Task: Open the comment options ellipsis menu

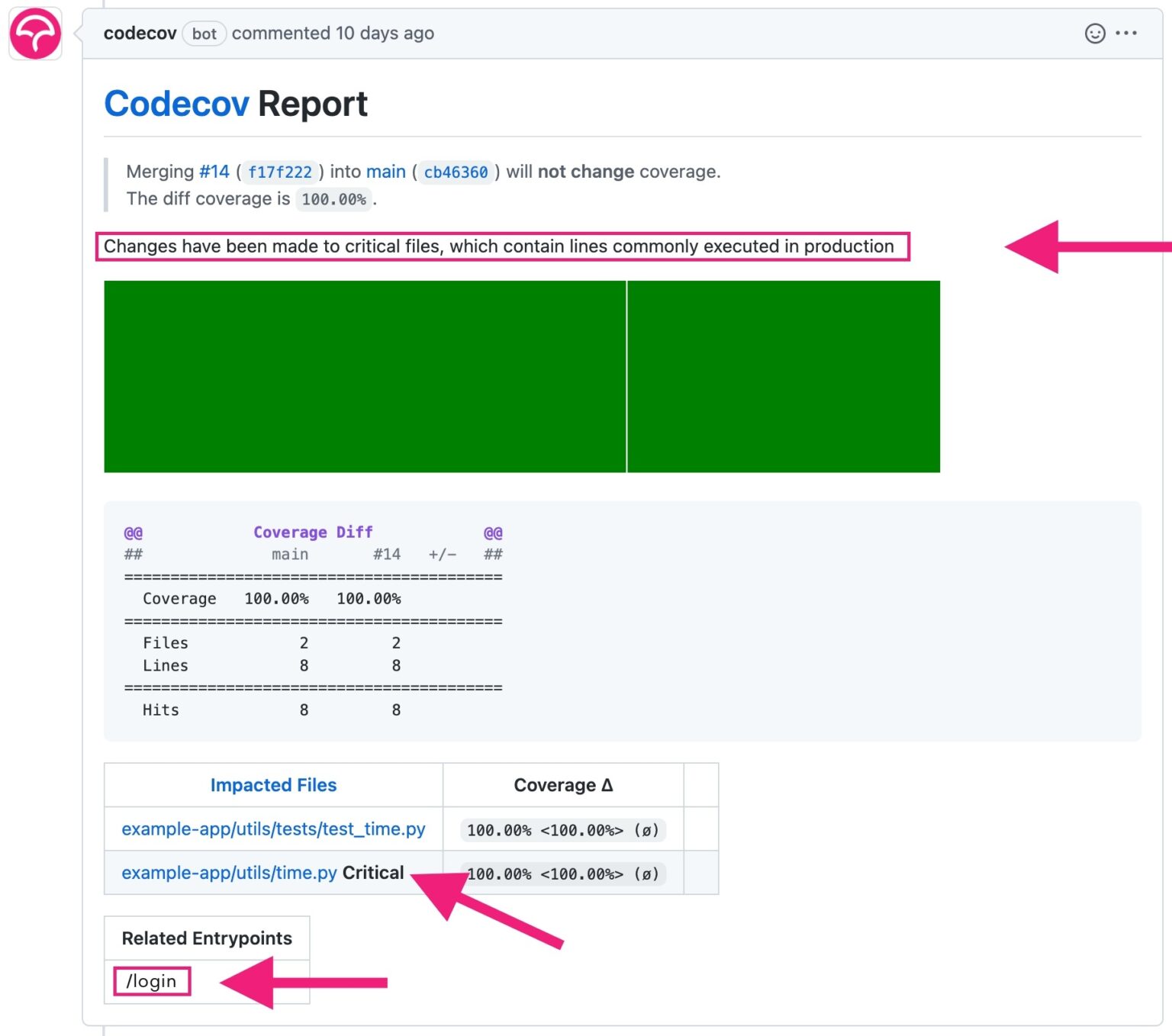Action: tap(1125, 34)
